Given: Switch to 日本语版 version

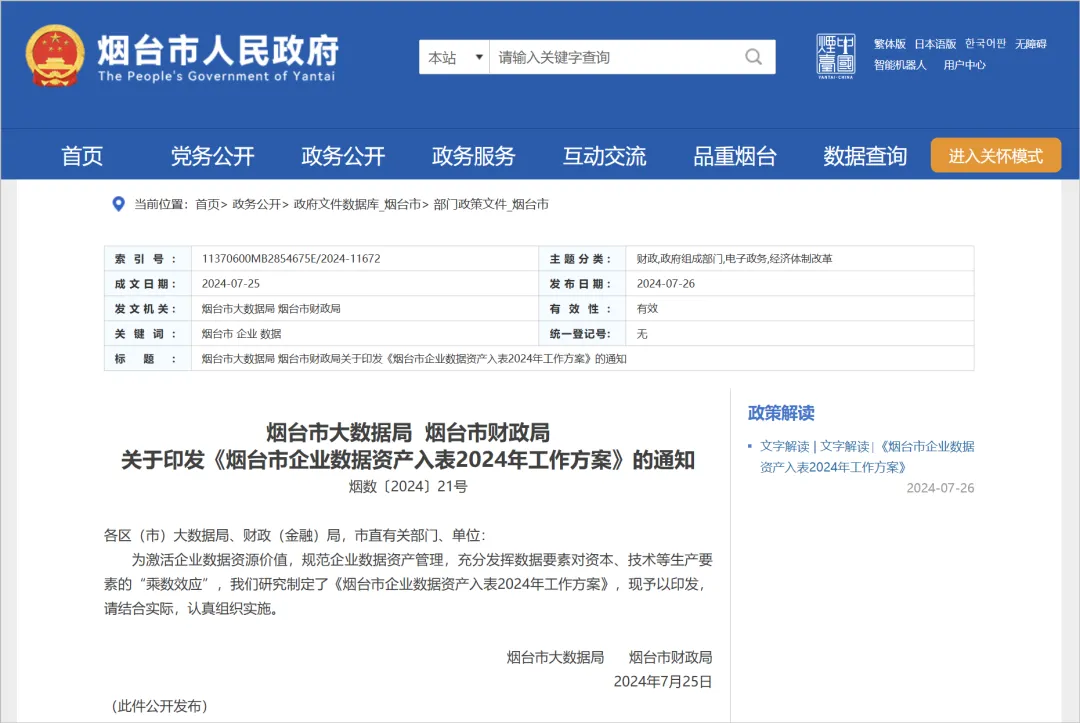Looking at the screenshot, I should [x=935, y=44].
